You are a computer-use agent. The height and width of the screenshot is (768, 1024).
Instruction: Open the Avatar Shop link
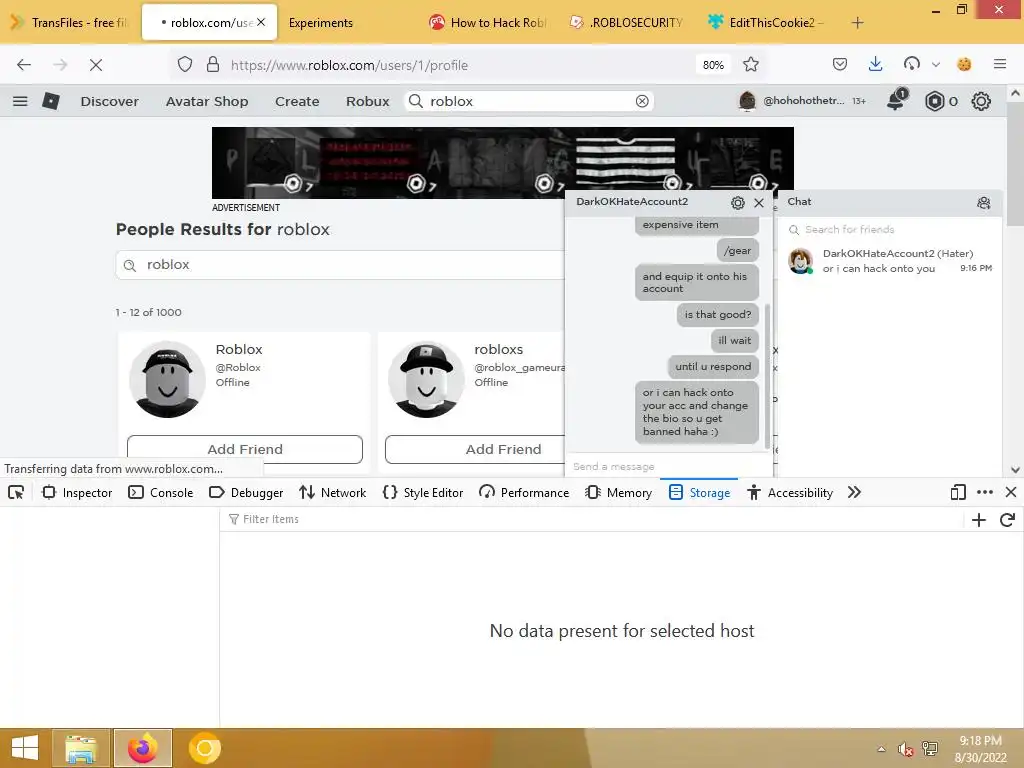[x=206, y=101]
